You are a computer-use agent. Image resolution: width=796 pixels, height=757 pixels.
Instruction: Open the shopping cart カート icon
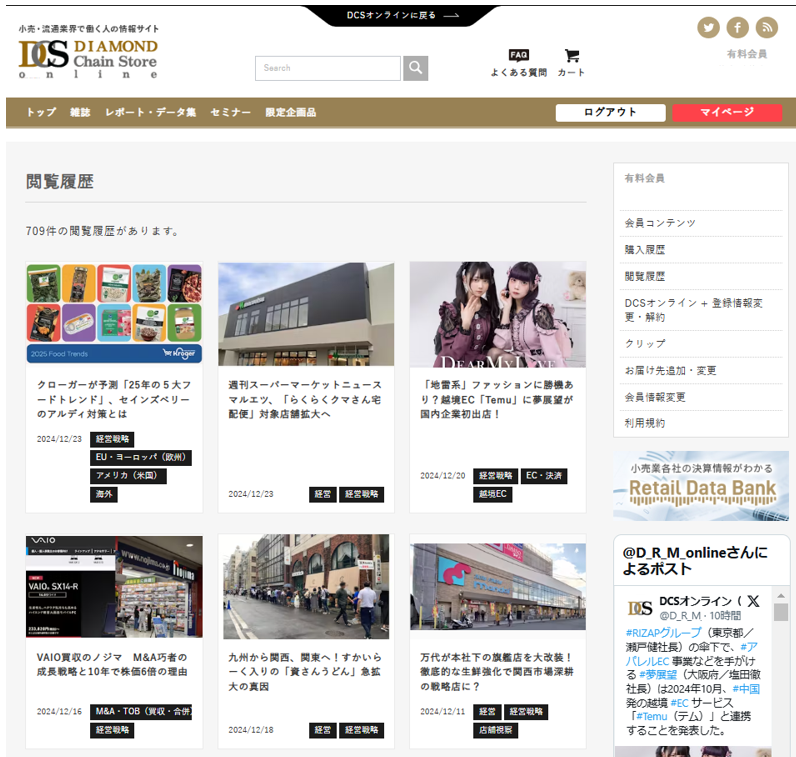571,62
